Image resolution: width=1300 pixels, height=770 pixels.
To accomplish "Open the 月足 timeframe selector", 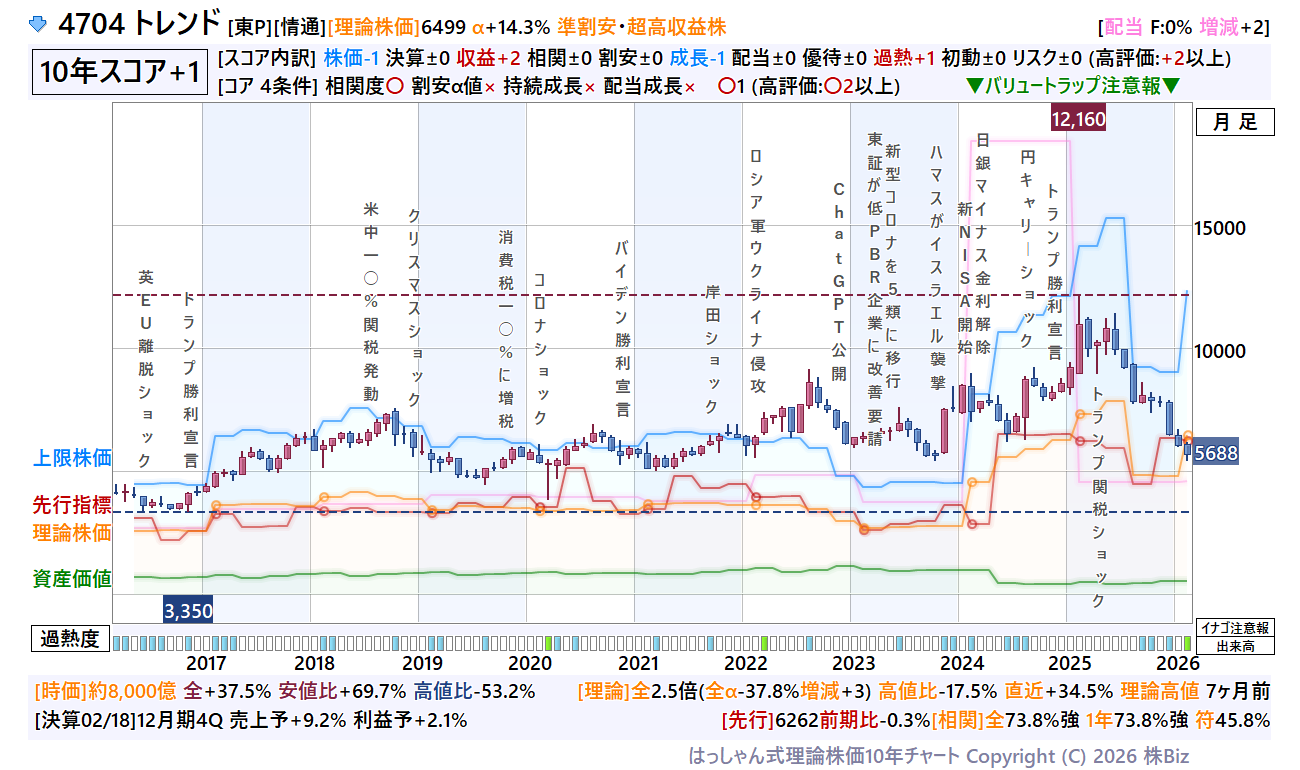I will click(x=1235, y=123).
